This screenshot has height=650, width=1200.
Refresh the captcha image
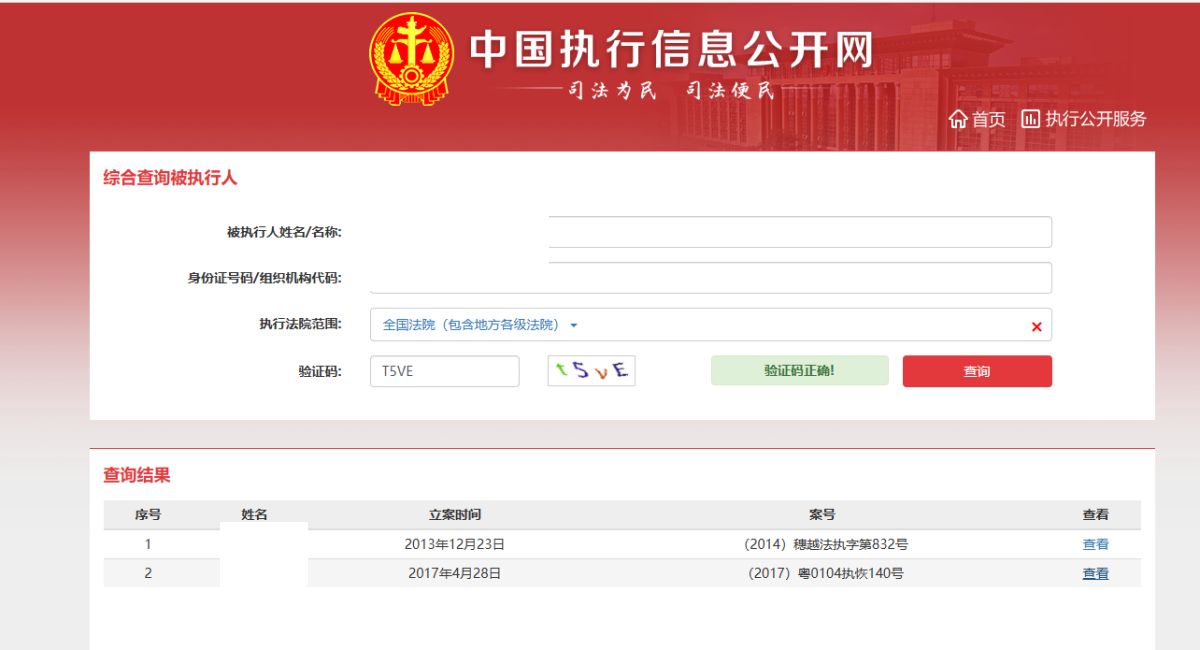pos(591,371)
